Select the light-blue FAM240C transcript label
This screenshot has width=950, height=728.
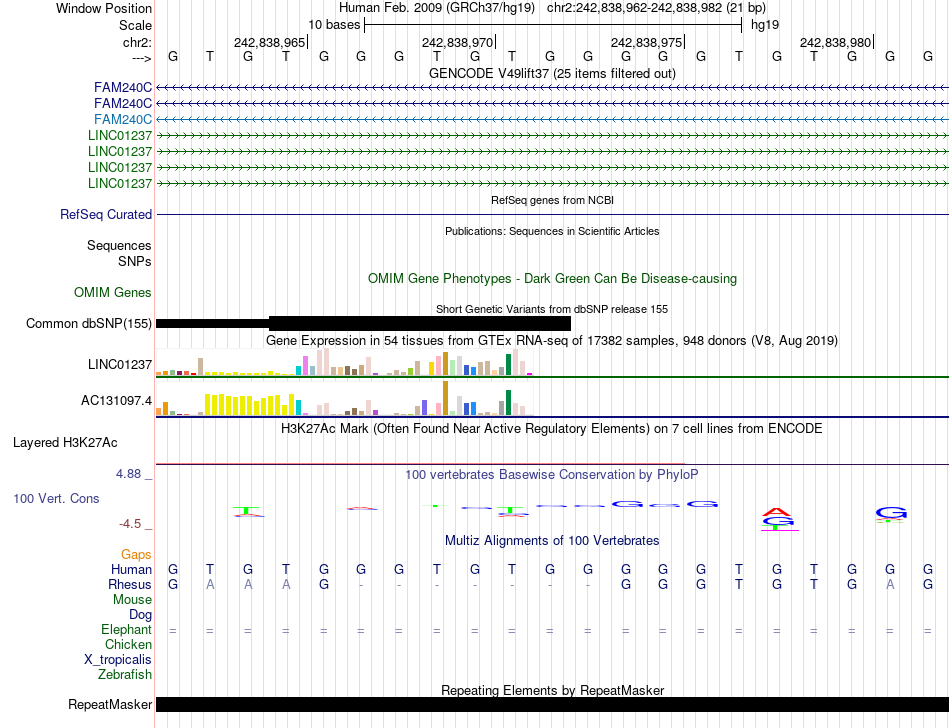[123, 119]
